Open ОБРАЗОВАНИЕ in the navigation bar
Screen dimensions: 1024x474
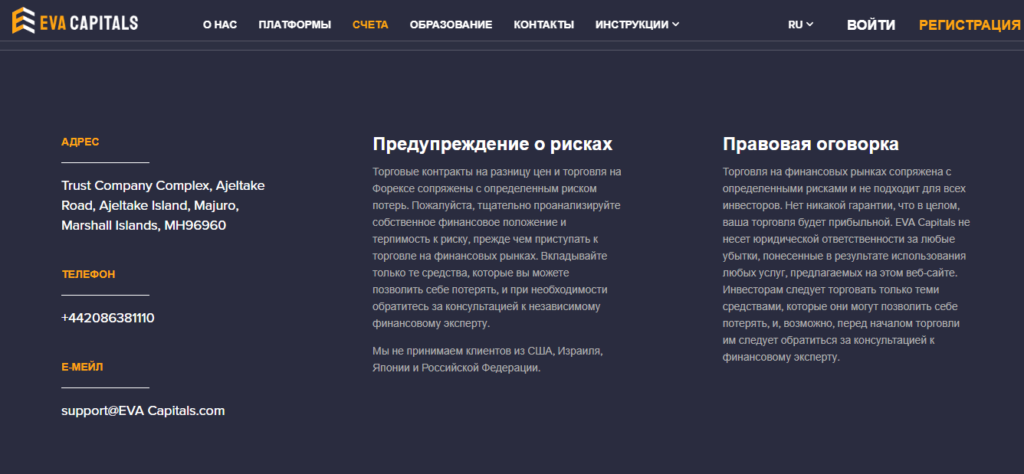tap(451, 25)
